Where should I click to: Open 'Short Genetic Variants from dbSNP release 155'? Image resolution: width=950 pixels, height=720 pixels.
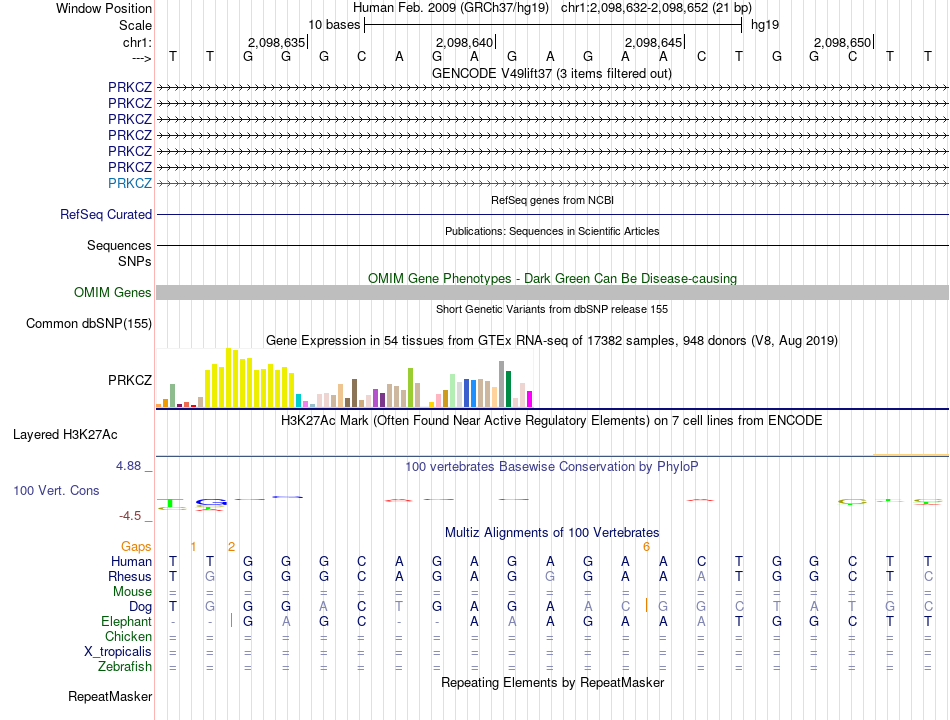pyautogui.click(x=552, y=309)
